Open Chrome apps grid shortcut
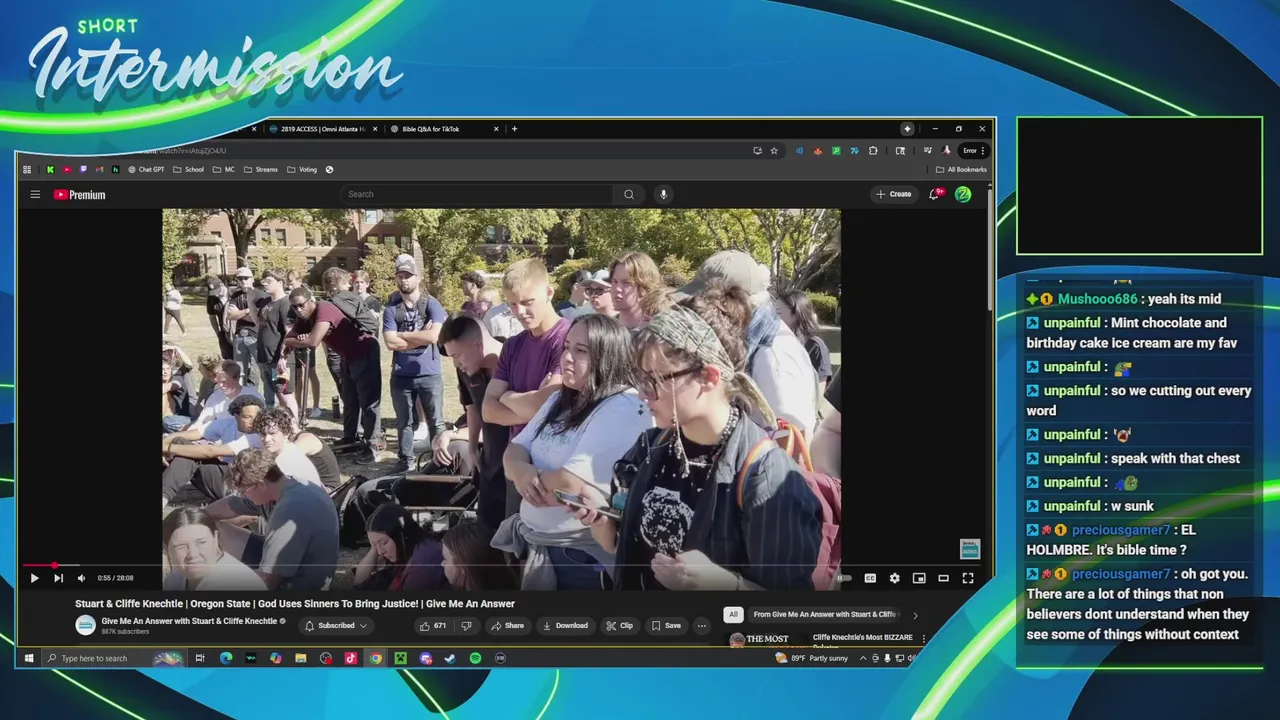The image size is (1280, 720). (27, 169)
